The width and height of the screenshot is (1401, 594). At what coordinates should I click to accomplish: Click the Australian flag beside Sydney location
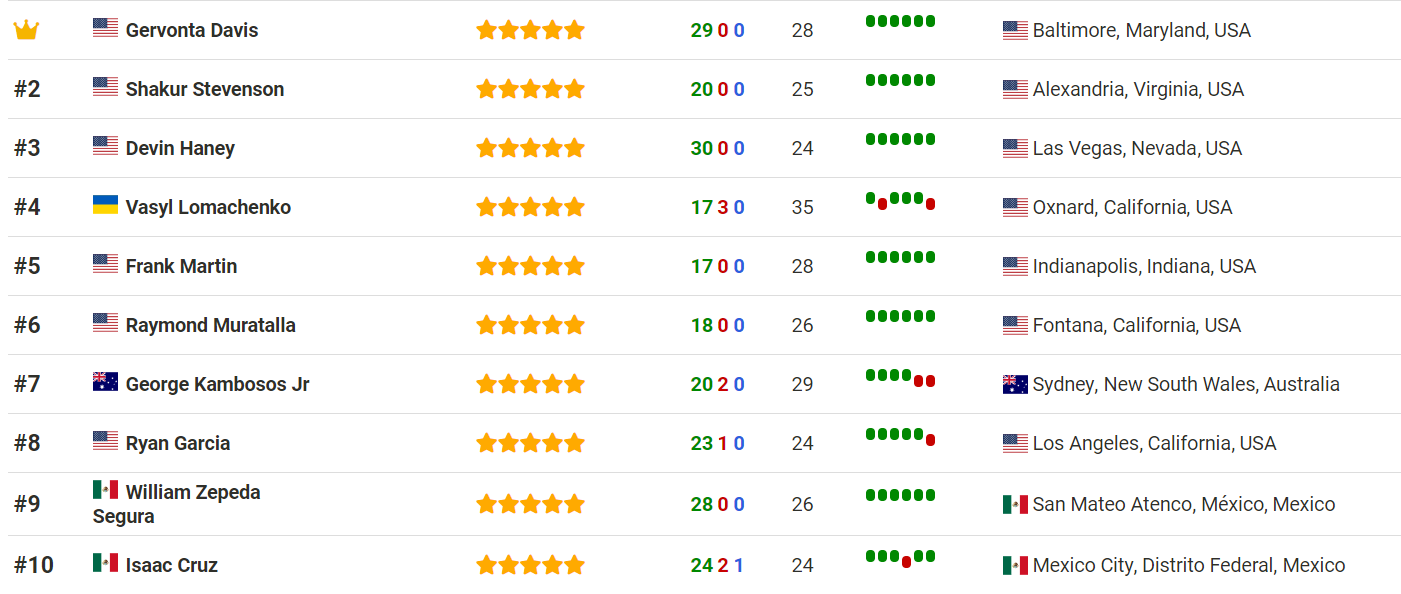tap(1015, 385)
